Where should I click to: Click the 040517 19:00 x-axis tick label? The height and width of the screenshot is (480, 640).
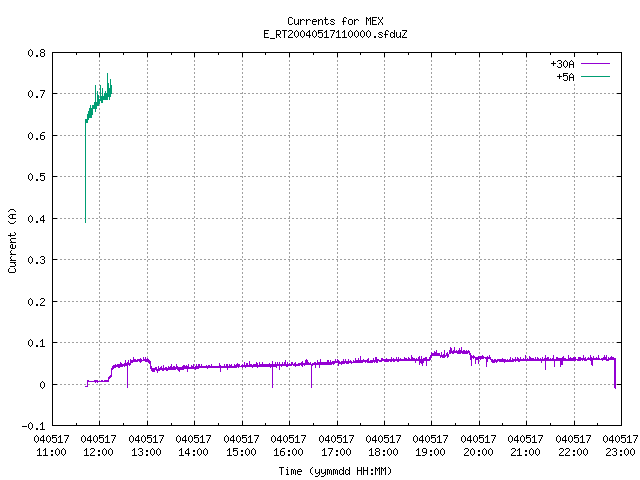click(x=430, y=445)
